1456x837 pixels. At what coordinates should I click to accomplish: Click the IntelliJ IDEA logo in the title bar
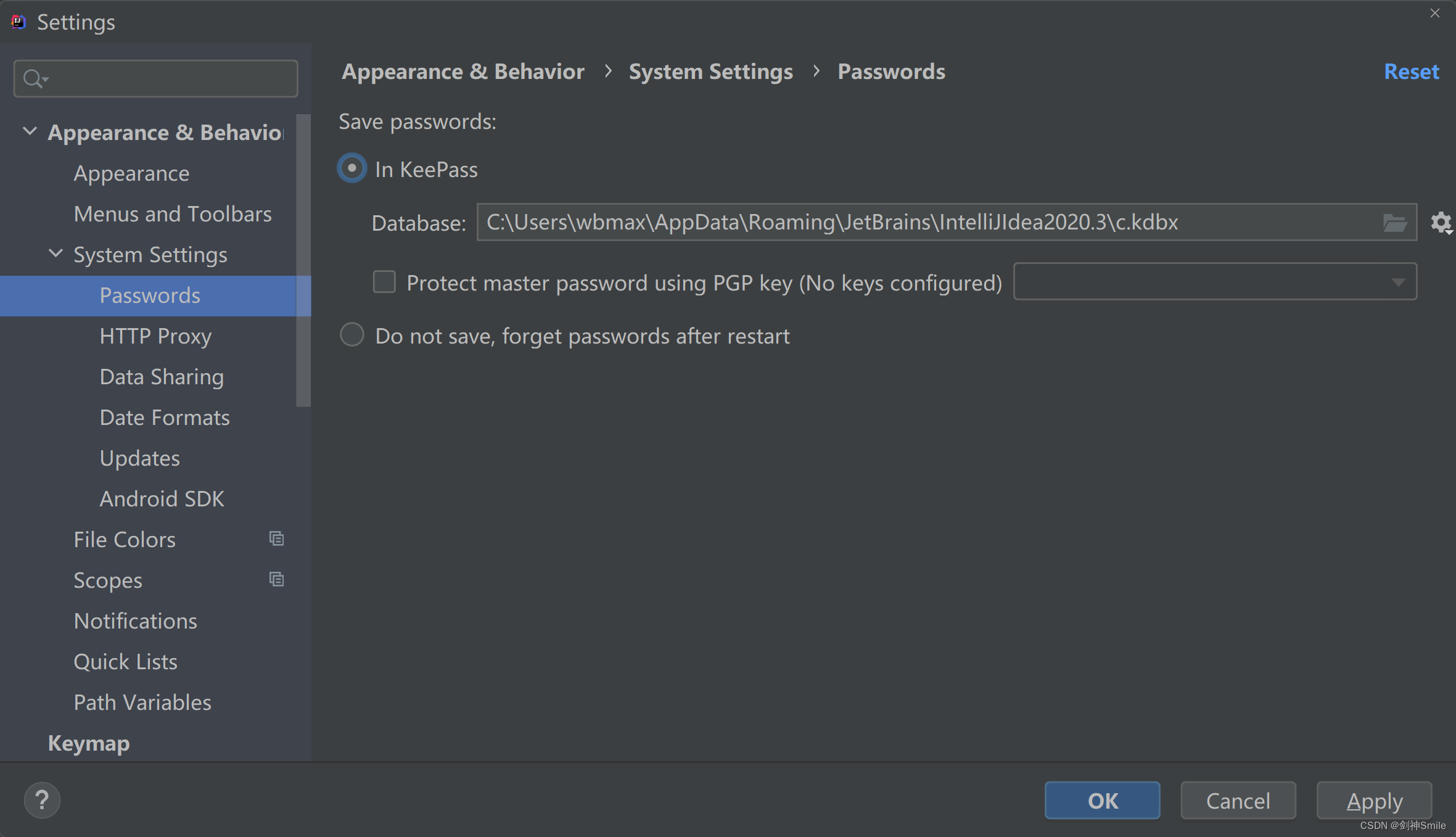pyautogui.click(x=17, y=22)
